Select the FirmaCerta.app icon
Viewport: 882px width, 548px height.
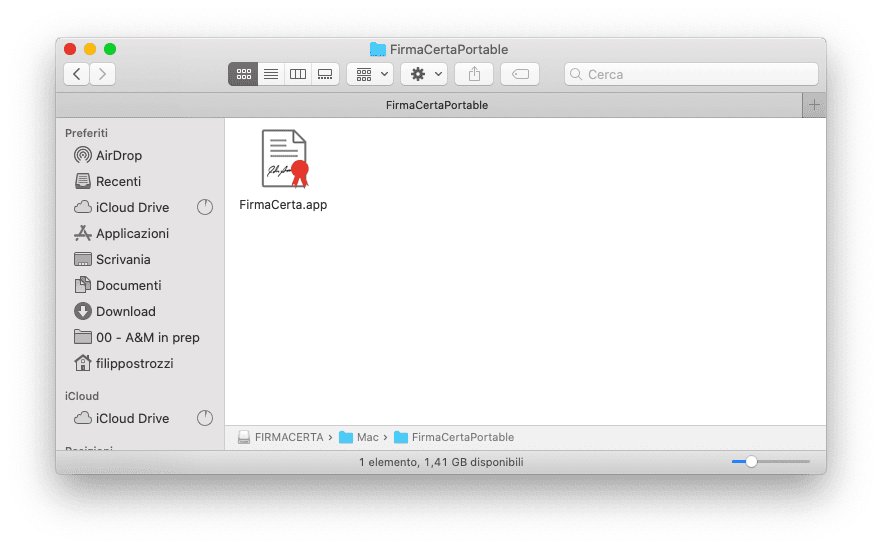[285, 159]
